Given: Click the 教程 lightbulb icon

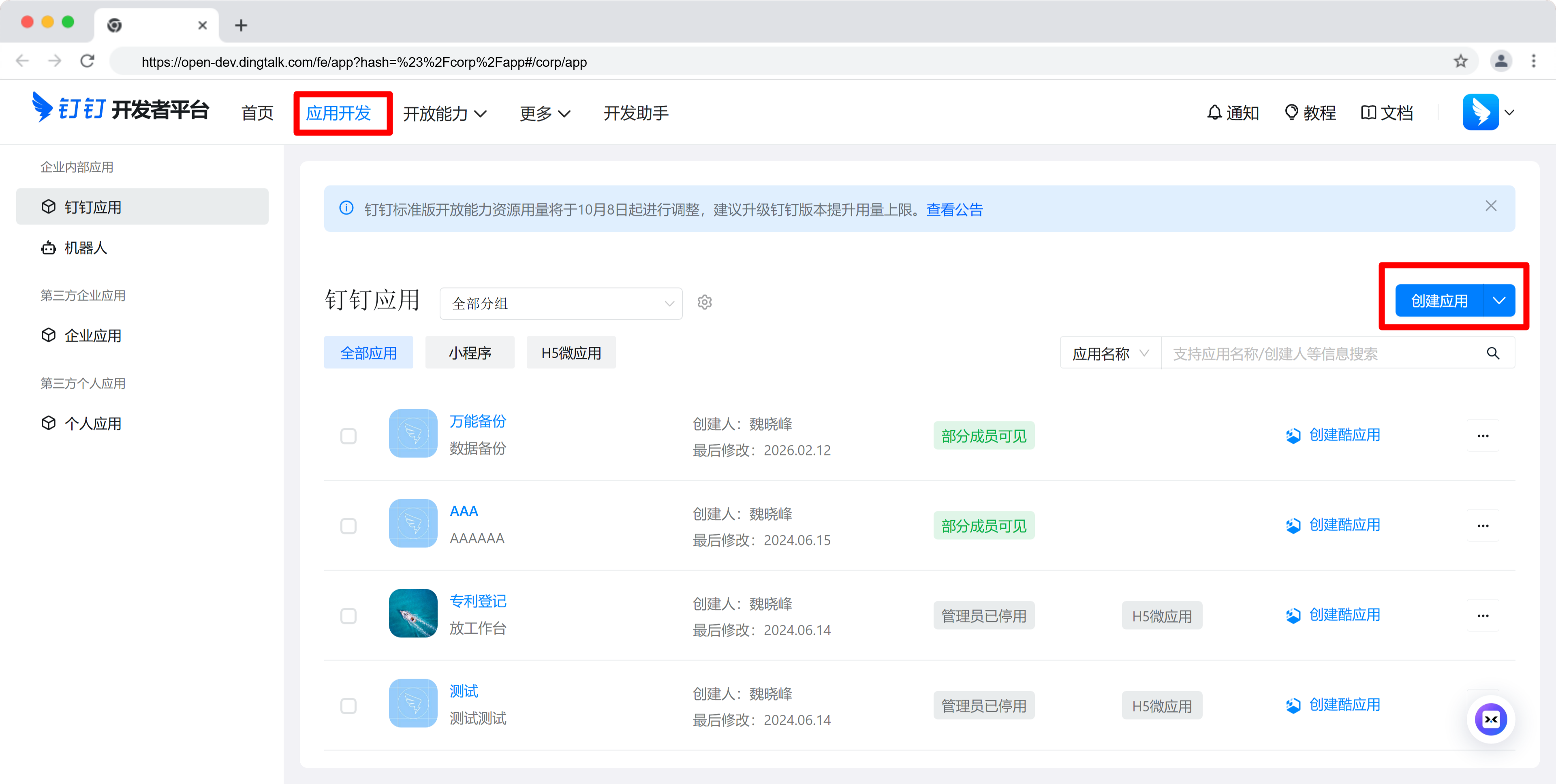Looking at the screenshot, I should (1291, 112).
